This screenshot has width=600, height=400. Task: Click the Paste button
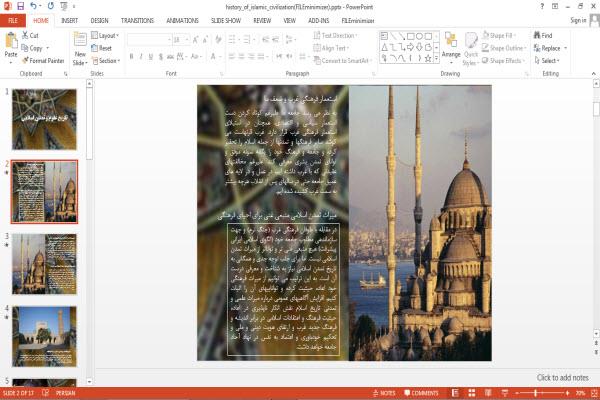click(x=11, y=46)
